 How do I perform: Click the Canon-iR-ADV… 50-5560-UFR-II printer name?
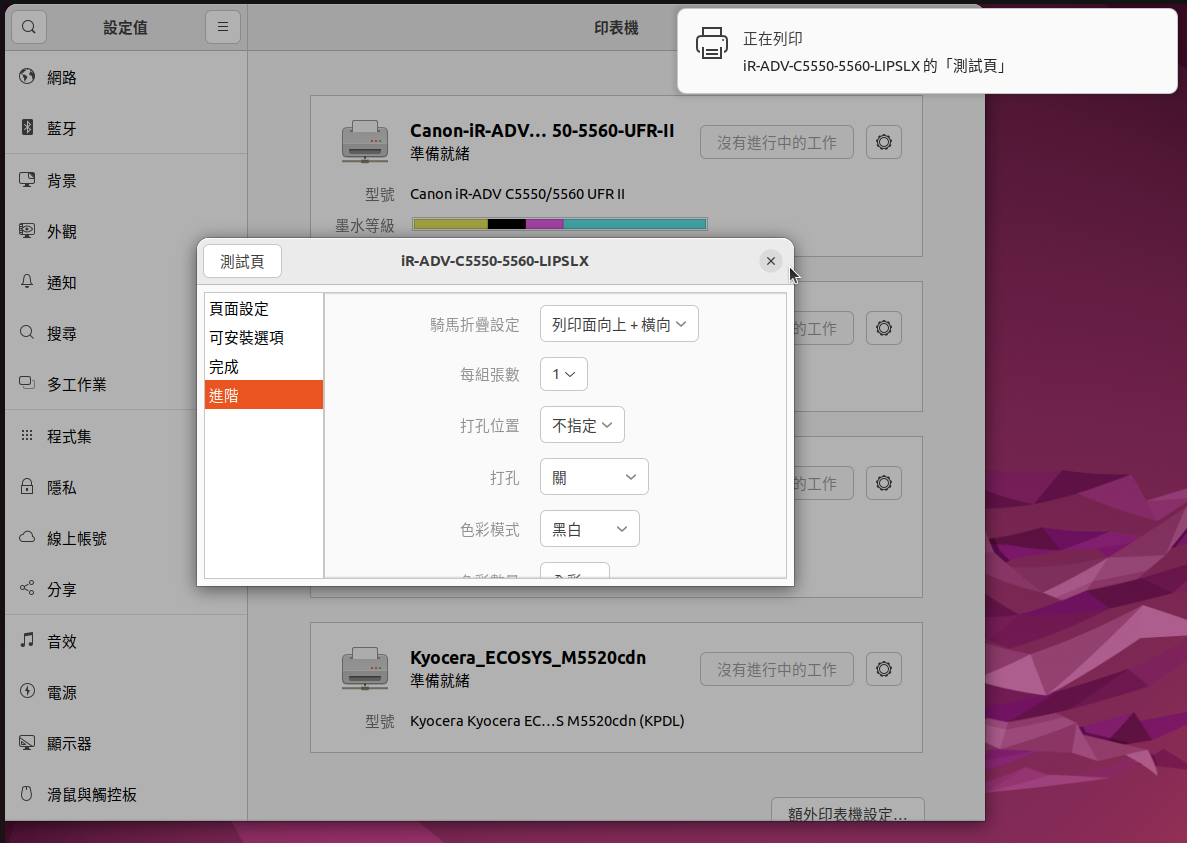pos(542,130)
